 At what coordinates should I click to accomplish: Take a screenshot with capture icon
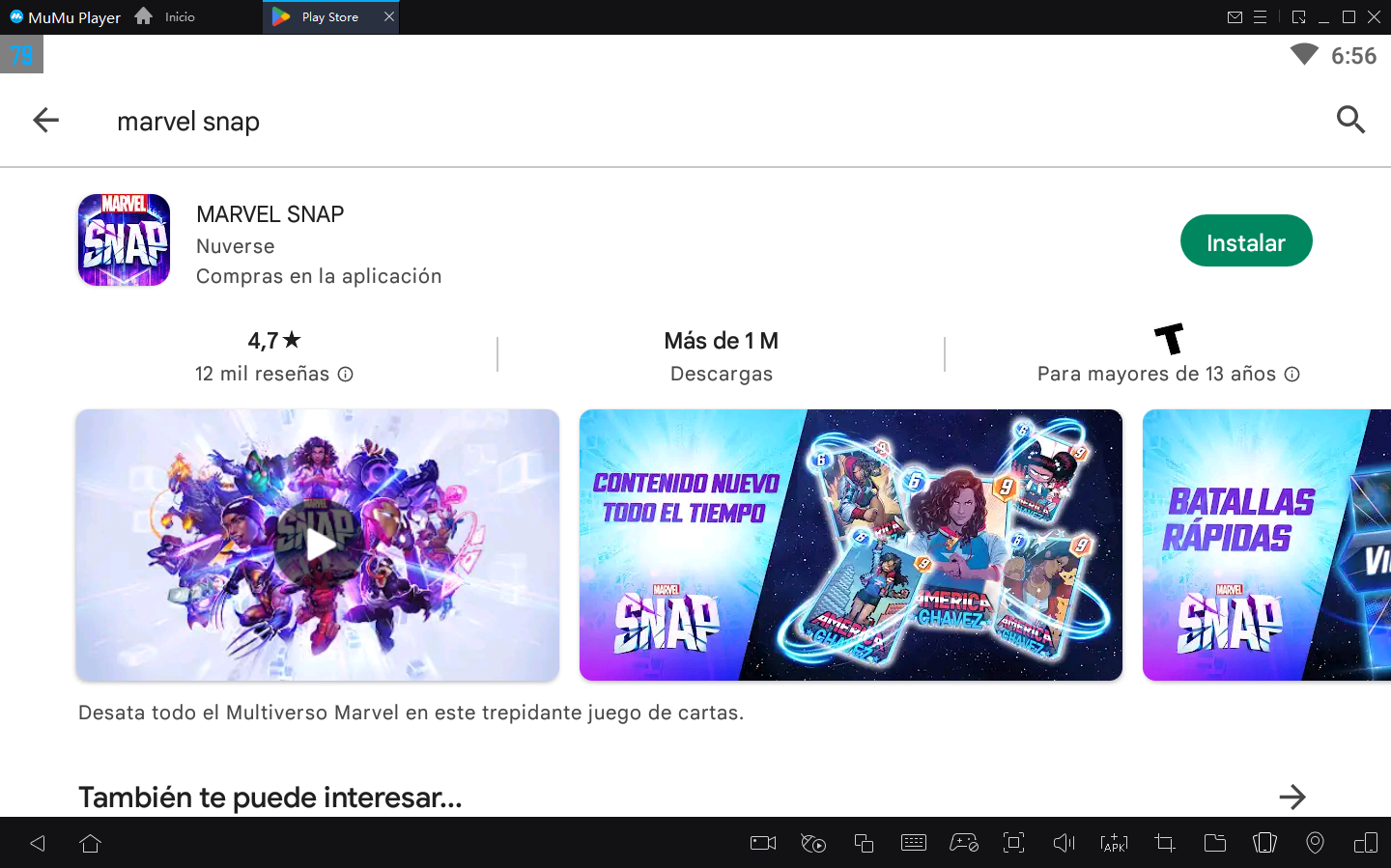[1013, 843]
